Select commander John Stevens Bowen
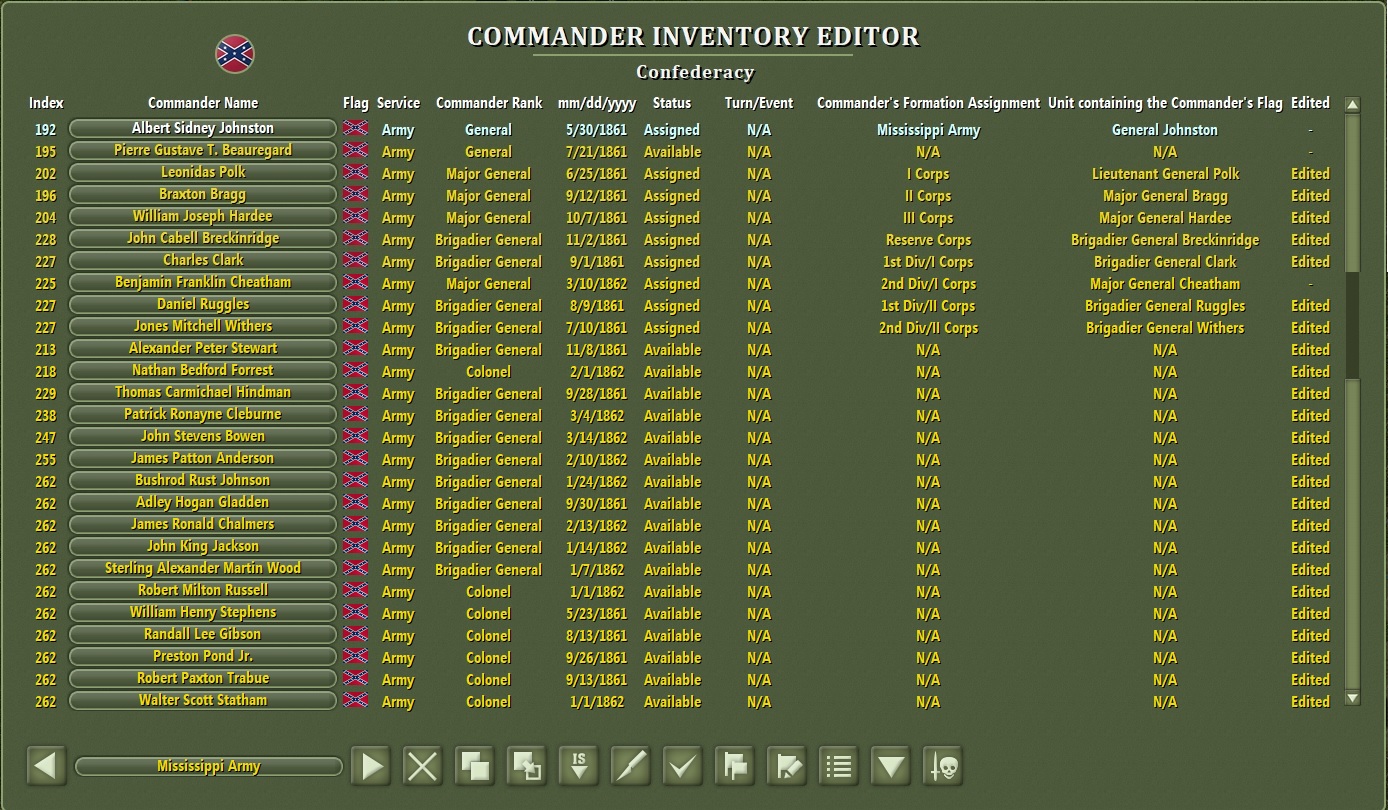 [203, 436]
